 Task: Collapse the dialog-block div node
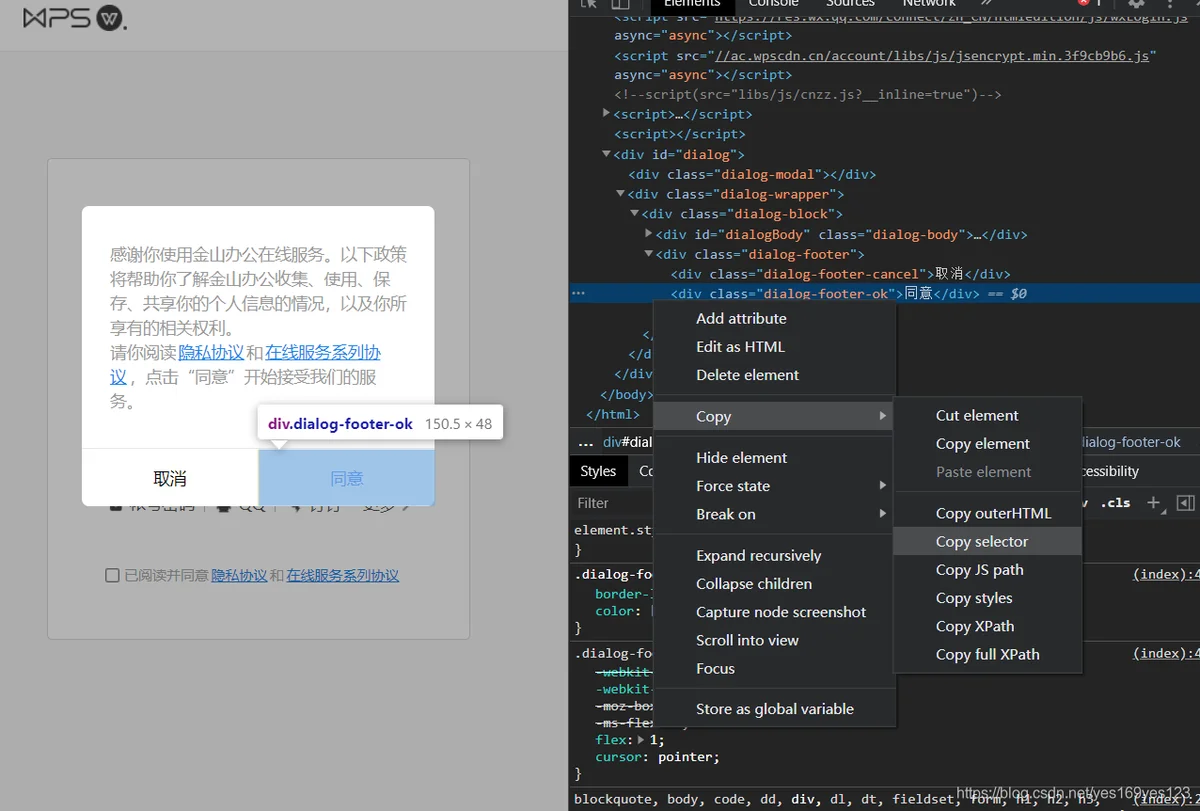point(634,214)
